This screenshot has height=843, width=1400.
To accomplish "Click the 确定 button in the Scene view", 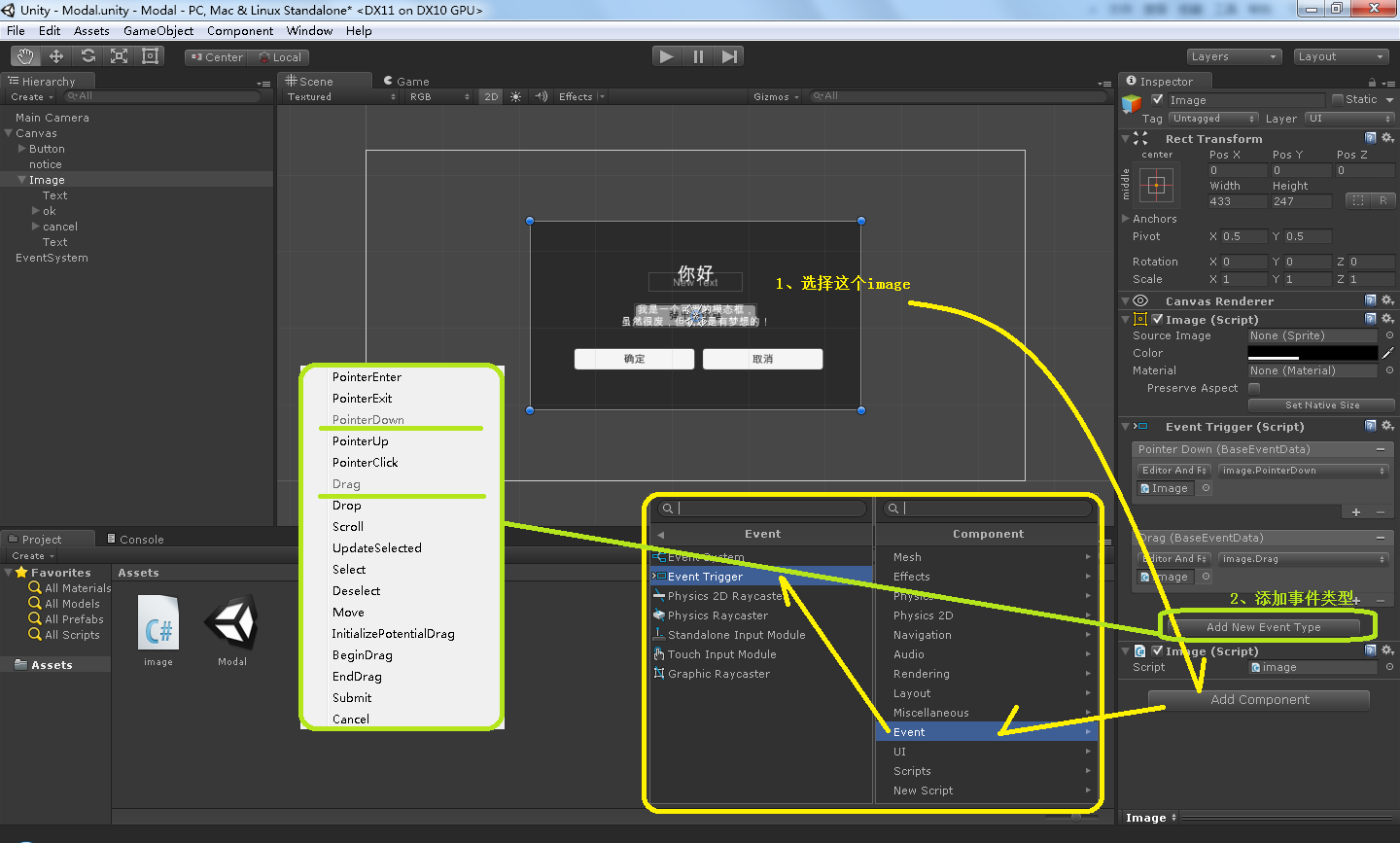I will (634, 359).
